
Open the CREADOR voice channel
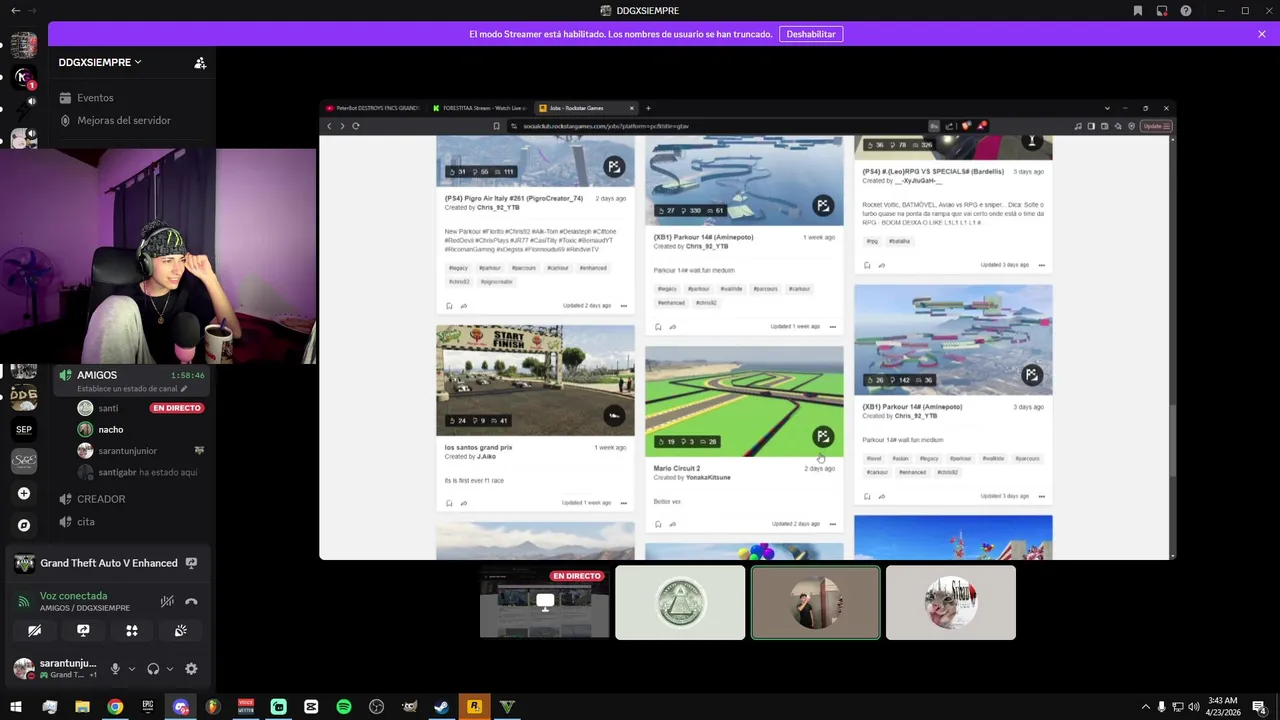(101, 499)
